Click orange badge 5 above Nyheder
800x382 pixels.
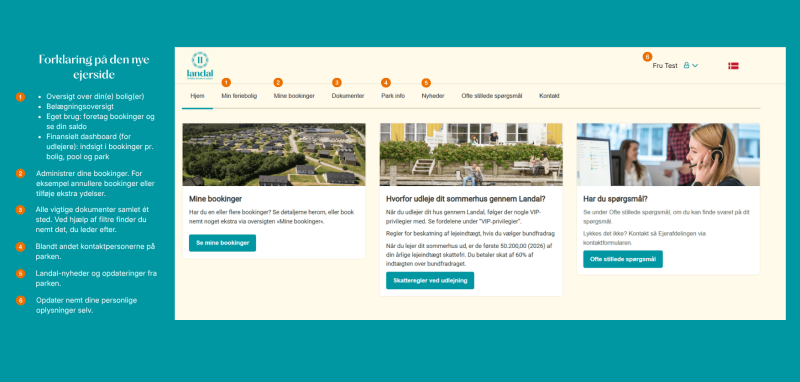[426, 83]
